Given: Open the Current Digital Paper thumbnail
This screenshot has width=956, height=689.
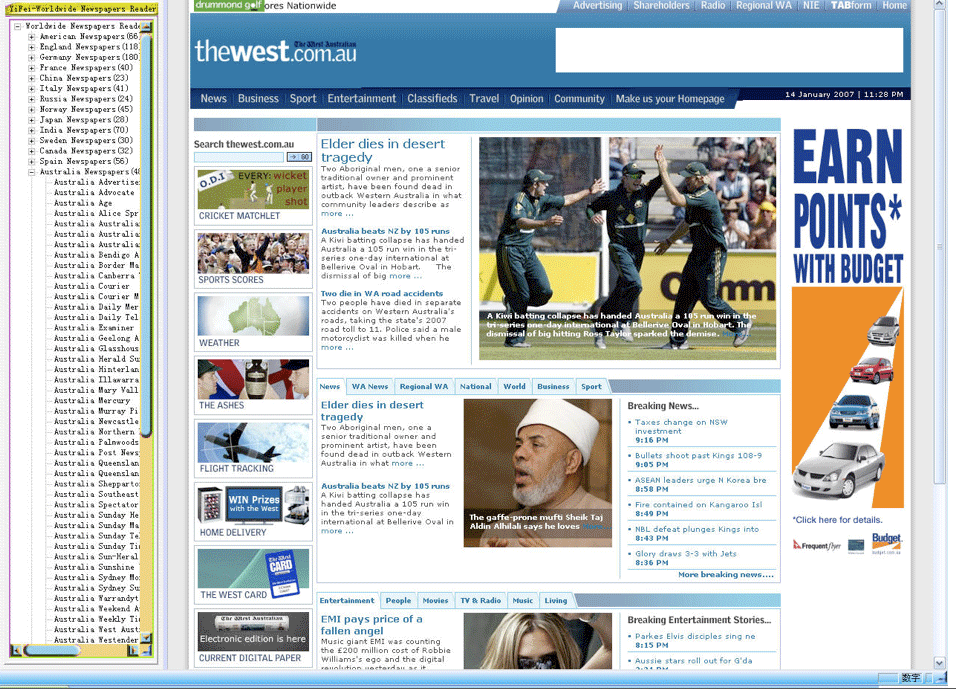Looking at the screenshot, I should [x=253, y=632].
